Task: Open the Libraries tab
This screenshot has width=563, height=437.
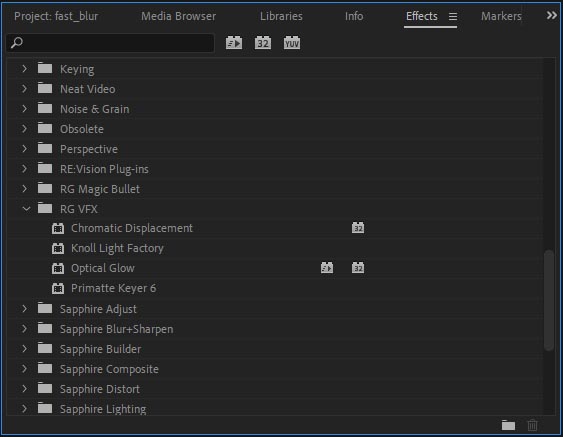Action: pos(281,16)
